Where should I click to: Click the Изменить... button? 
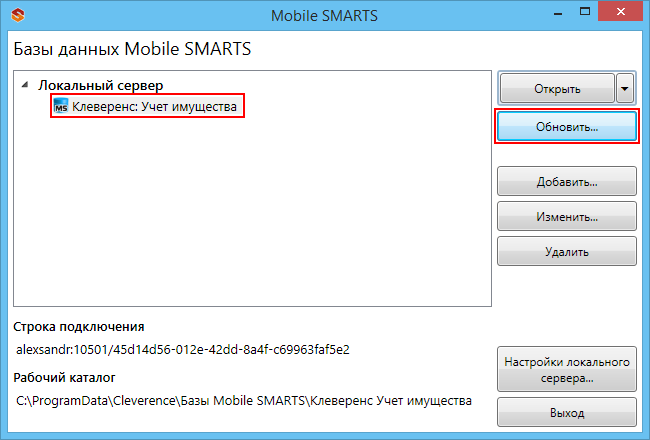[x=567, y=216]
